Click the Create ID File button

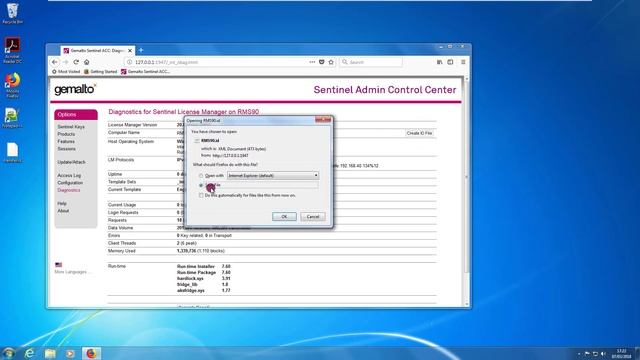pyautogui.click(x=419, y=133)
